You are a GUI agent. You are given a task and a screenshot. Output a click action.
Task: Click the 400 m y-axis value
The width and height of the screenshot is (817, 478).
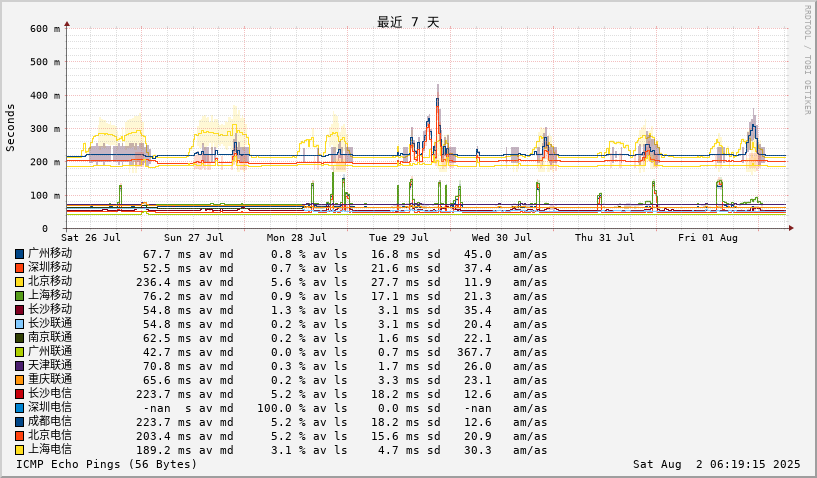pyautogui.click(x=45, y=95)
